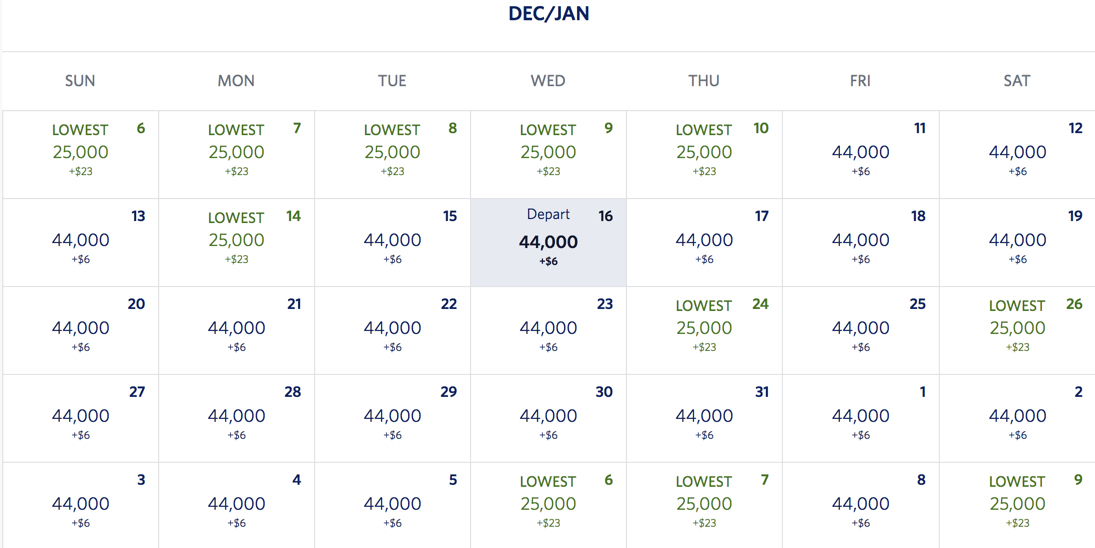Select December 24 lowest fare
This screenshot has width=1095, height=548.
pos(704,330)
